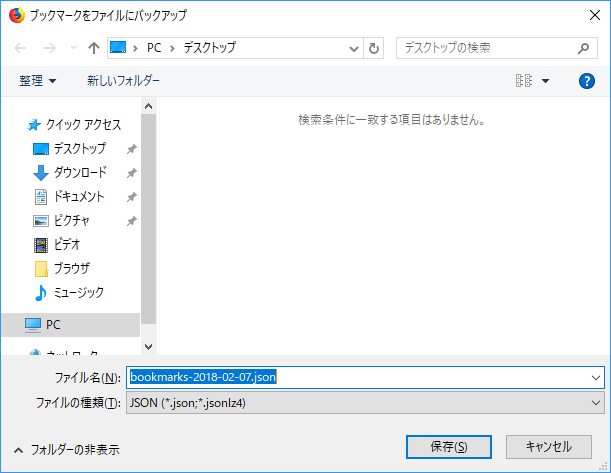611x473 pixels.
Task: Open help with the question mark icon
Action: [586, 81]
